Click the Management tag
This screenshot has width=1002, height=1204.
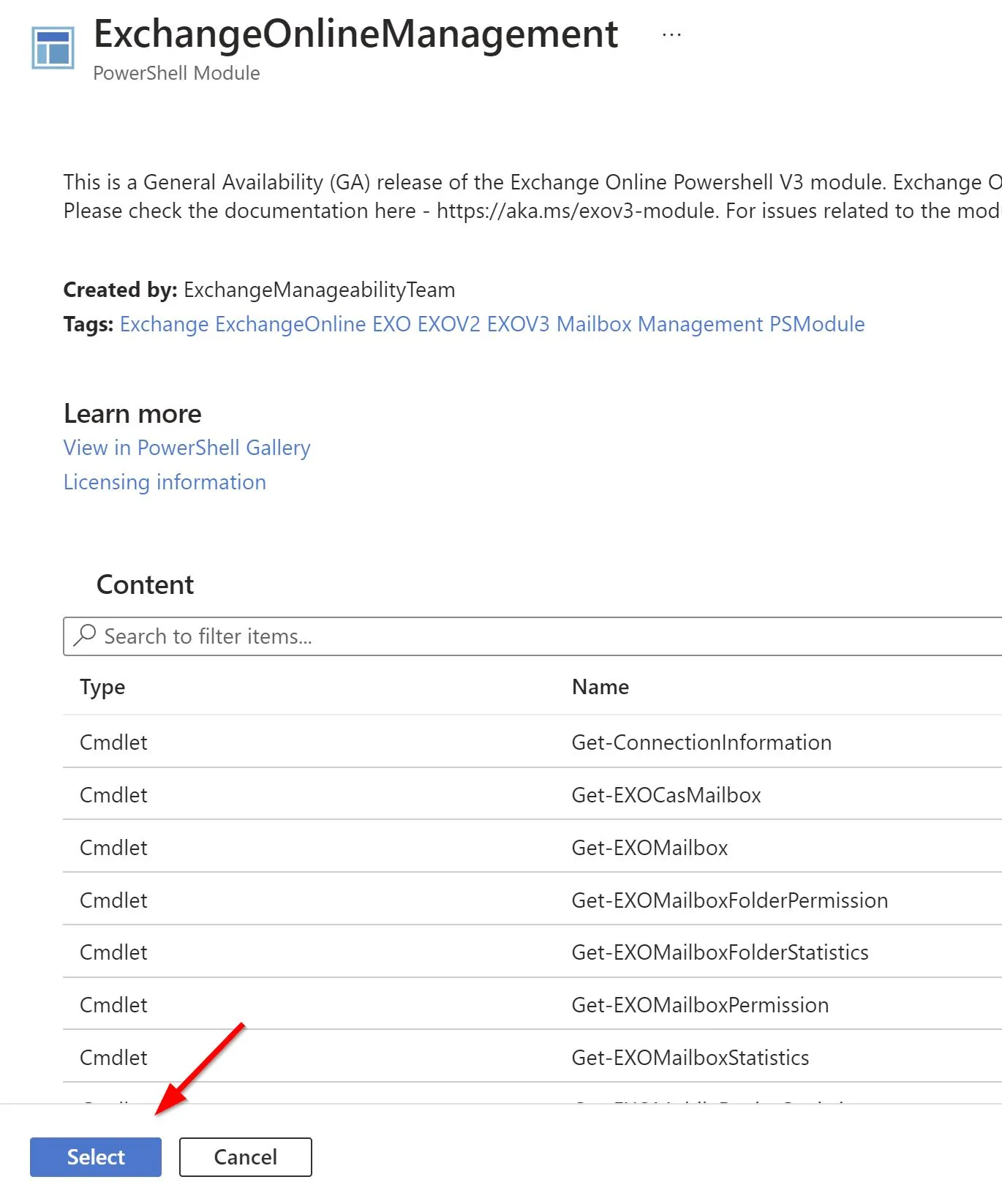coord(701,324)
